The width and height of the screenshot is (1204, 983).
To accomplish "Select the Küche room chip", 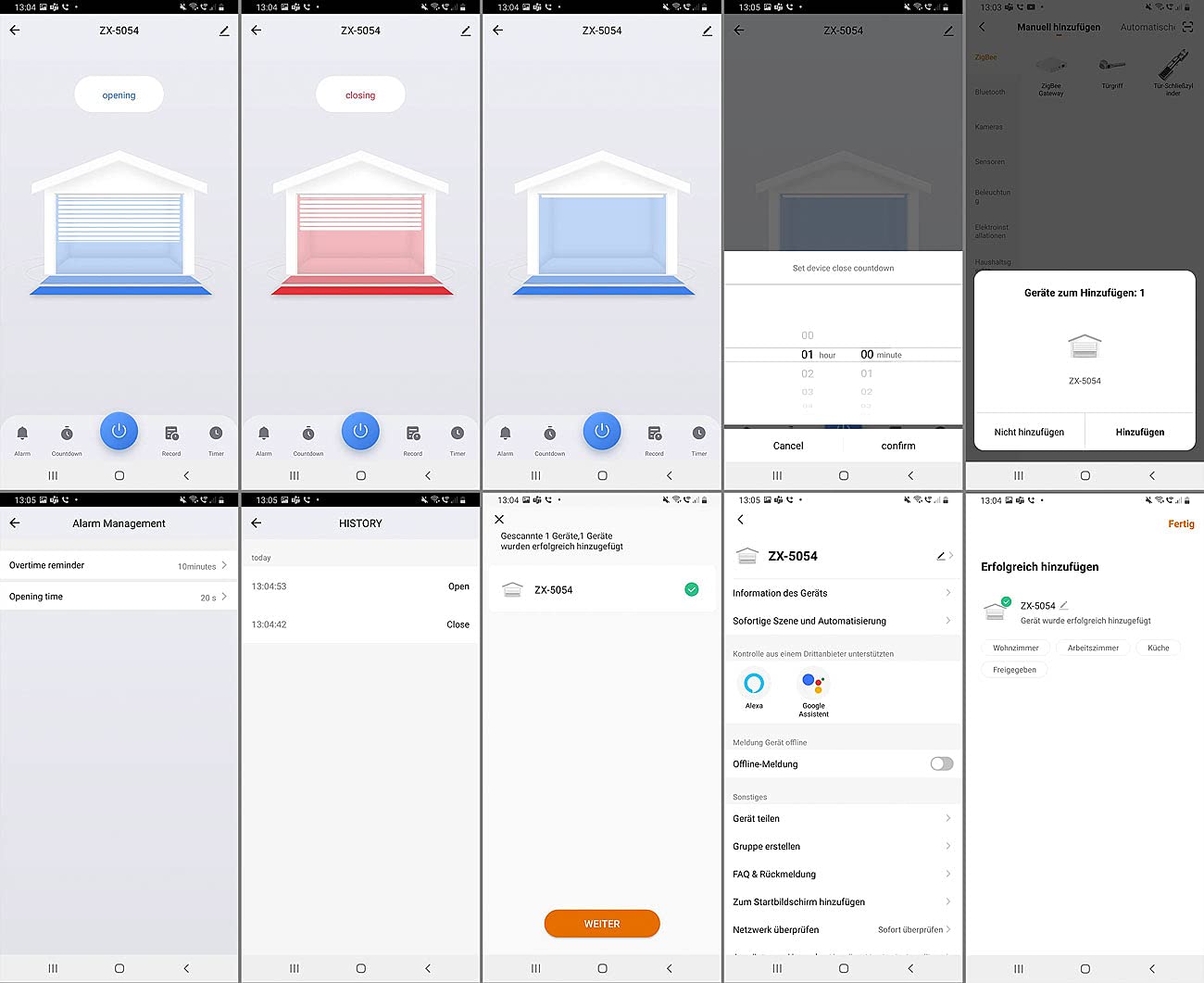I will pos(1159,648).
